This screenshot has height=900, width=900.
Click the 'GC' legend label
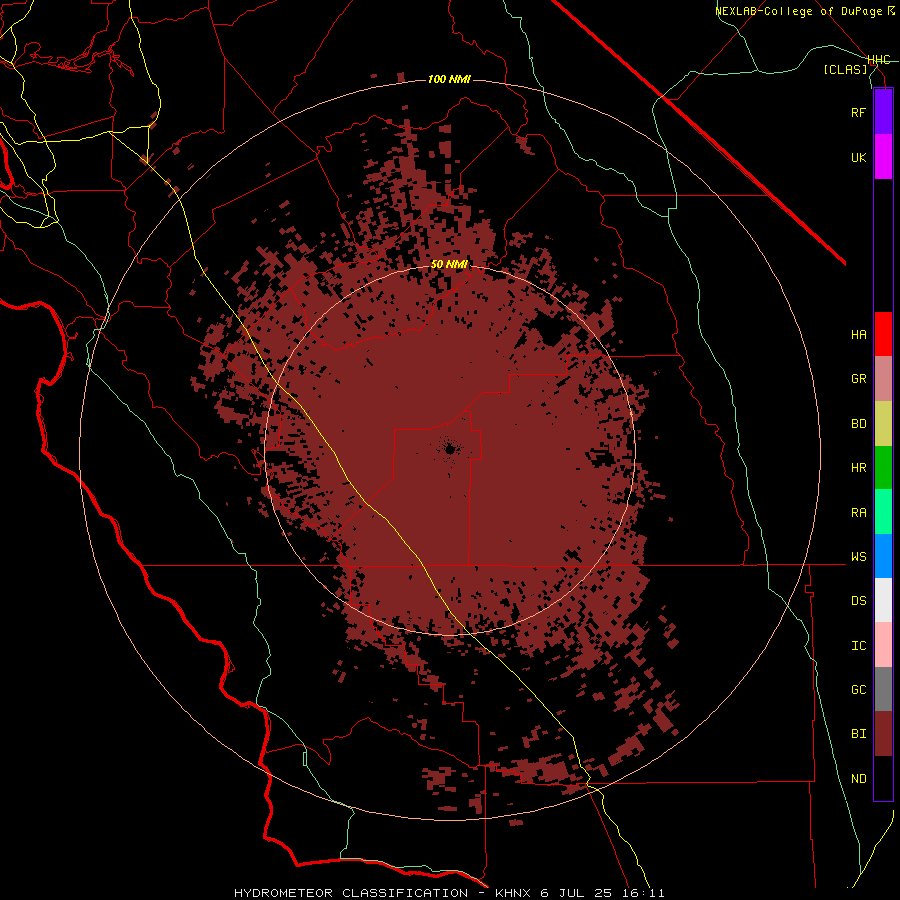[x=858, y=690]
